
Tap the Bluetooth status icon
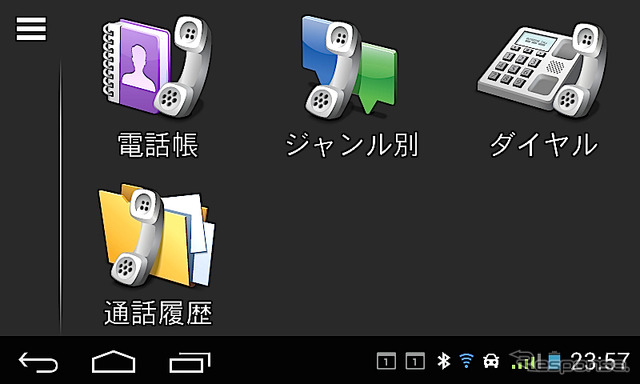pyautogui.click(x=443, y=361)
